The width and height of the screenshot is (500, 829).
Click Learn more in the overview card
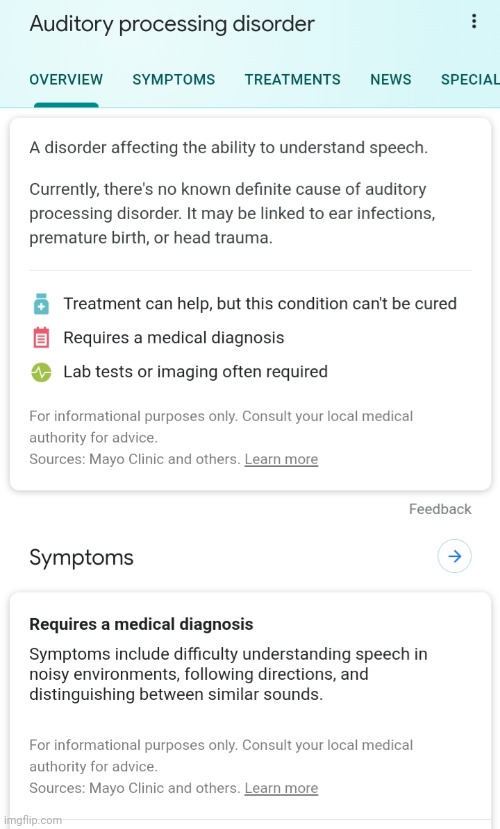point(281,459)
